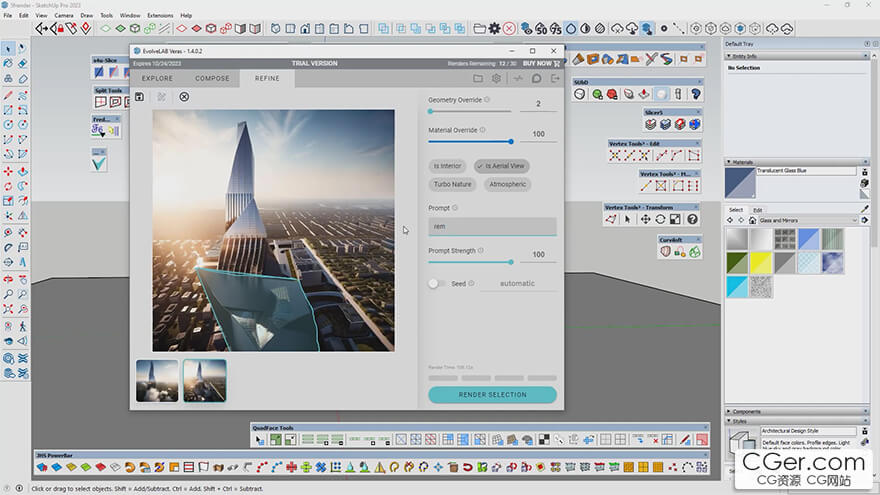Click the Render Selection button
The width and height of the screenshot is (880, 495).
tap(492, 395)
